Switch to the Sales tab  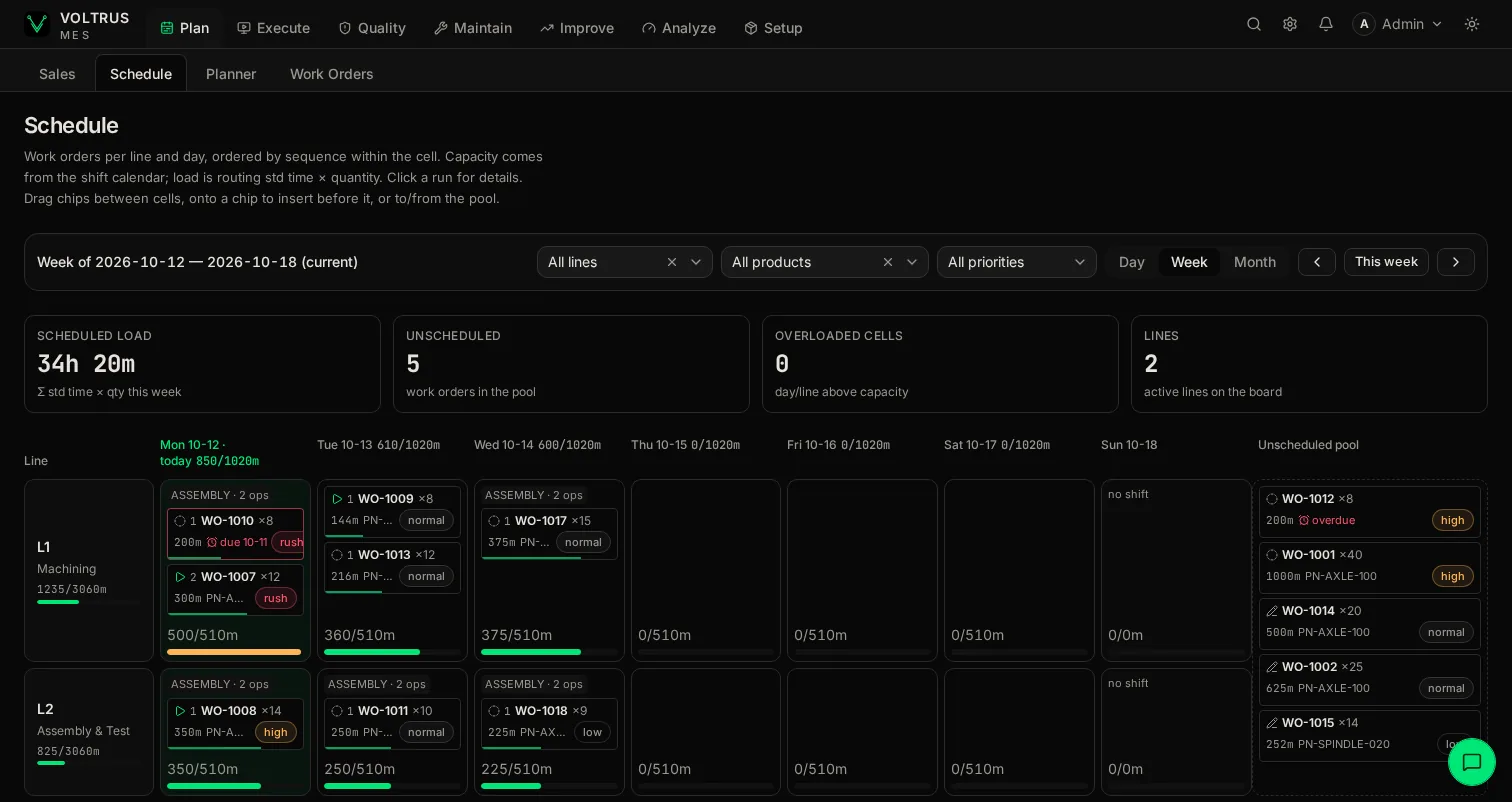coord(57,74)
